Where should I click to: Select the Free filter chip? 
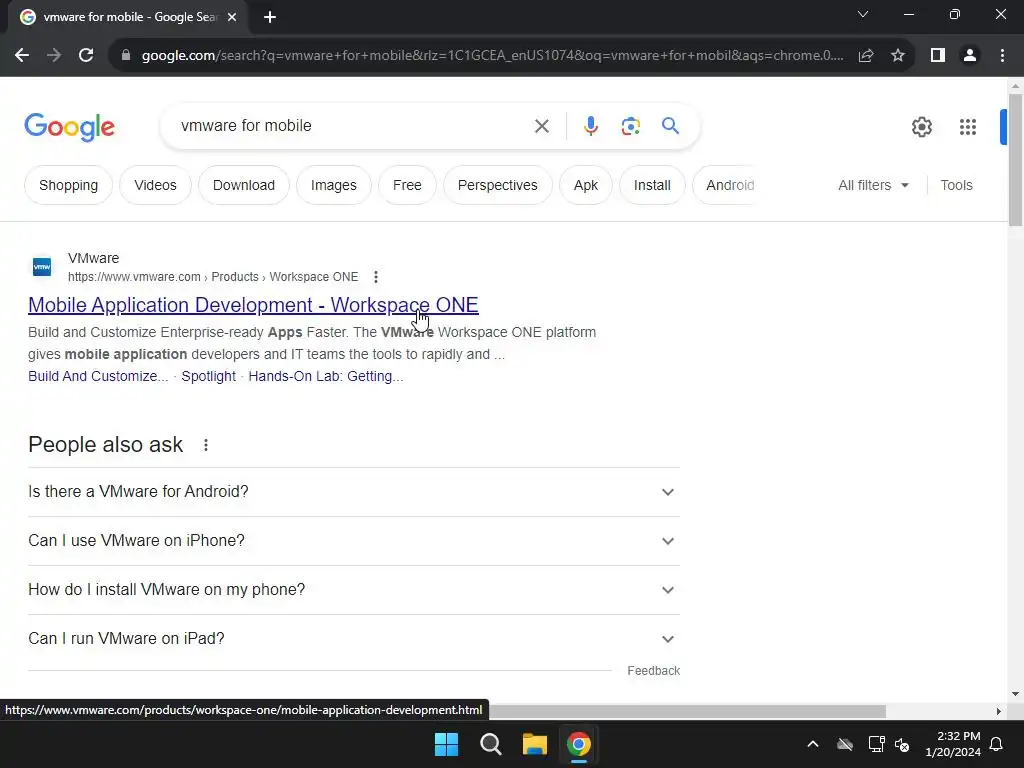tap(407, 185)
